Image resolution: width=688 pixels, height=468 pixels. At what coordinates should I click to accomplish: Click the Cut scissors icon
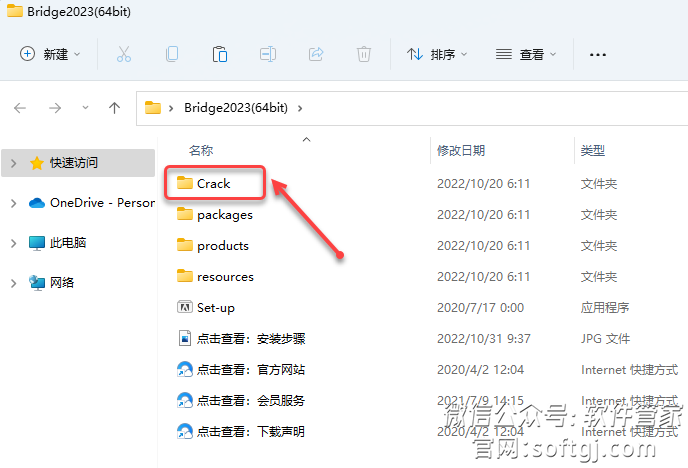(124, 54)
